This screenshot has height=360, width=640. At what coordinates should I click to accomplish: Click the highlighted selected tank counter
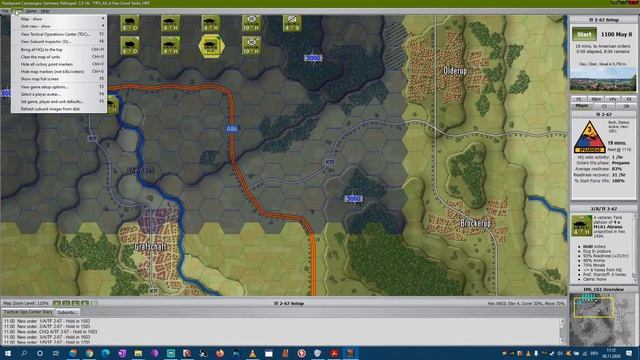(211, 46)
